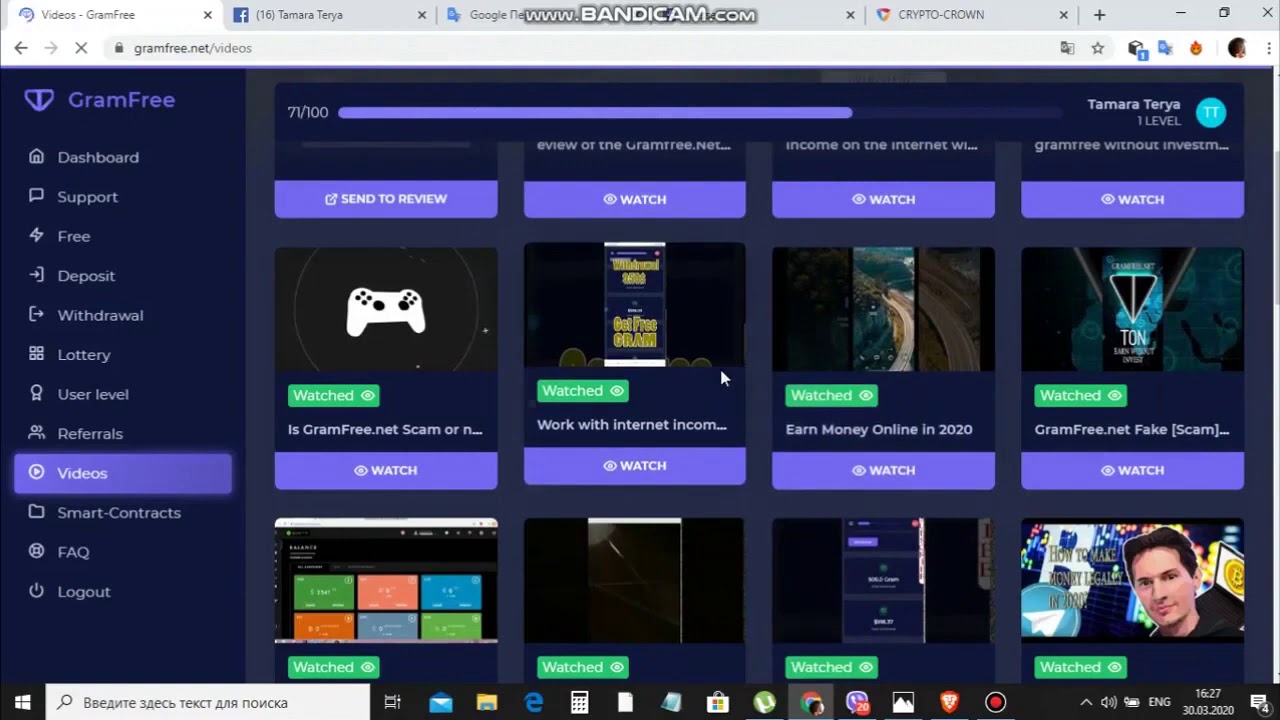1280x720 pixels.
Task: Click the Watched eye badge above 'GramFree.net Fake [Scam]'
Action: [x=1080, y=395]
